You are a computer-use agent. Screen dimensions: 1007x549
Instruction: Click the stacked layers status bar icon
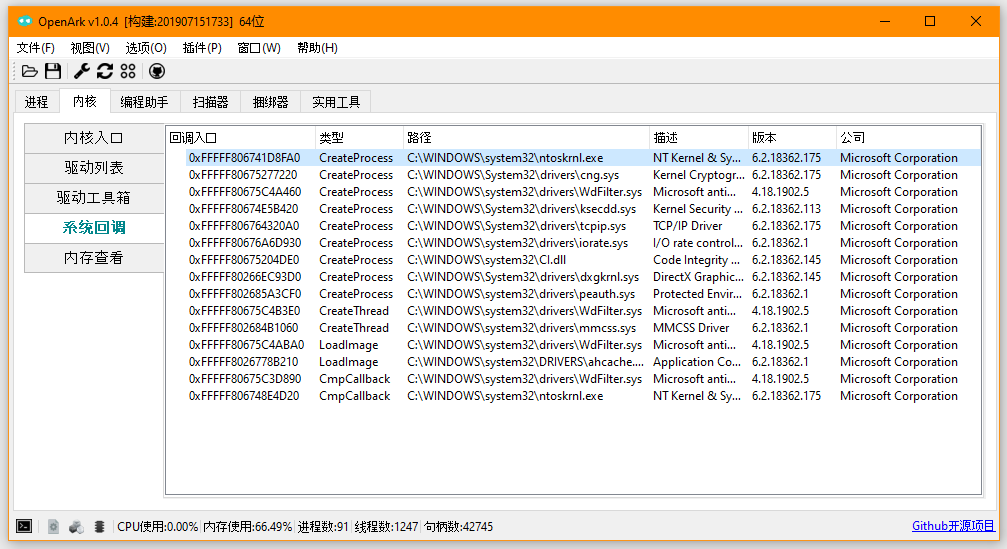(99, 526)
